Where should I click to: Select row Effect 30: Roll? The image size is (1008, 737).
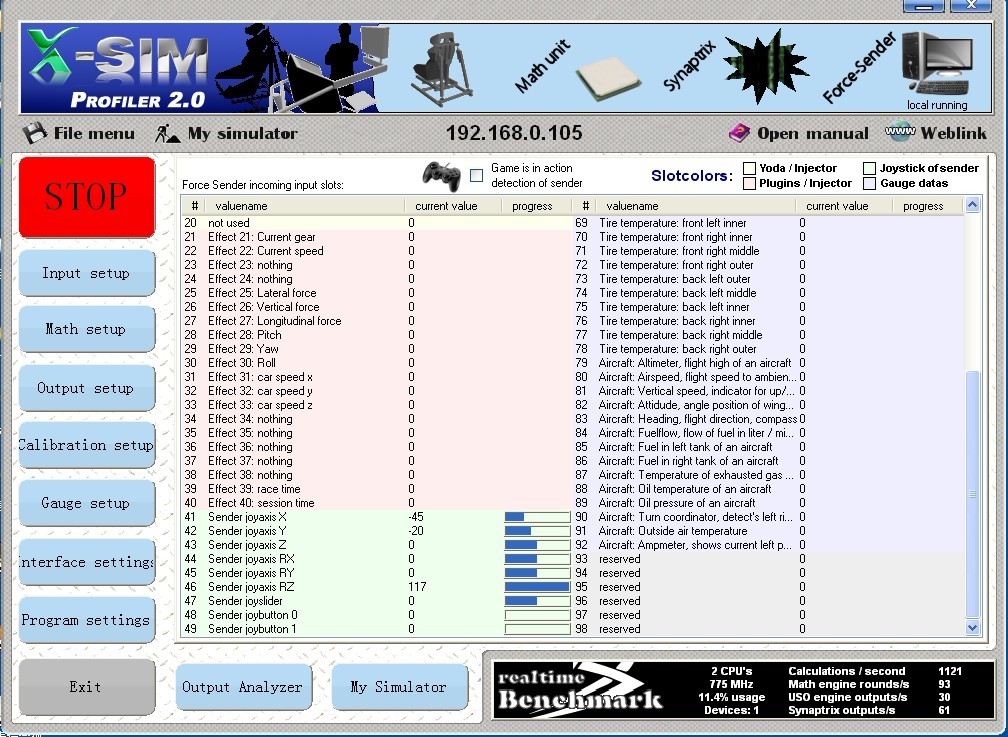coord(377,363)
